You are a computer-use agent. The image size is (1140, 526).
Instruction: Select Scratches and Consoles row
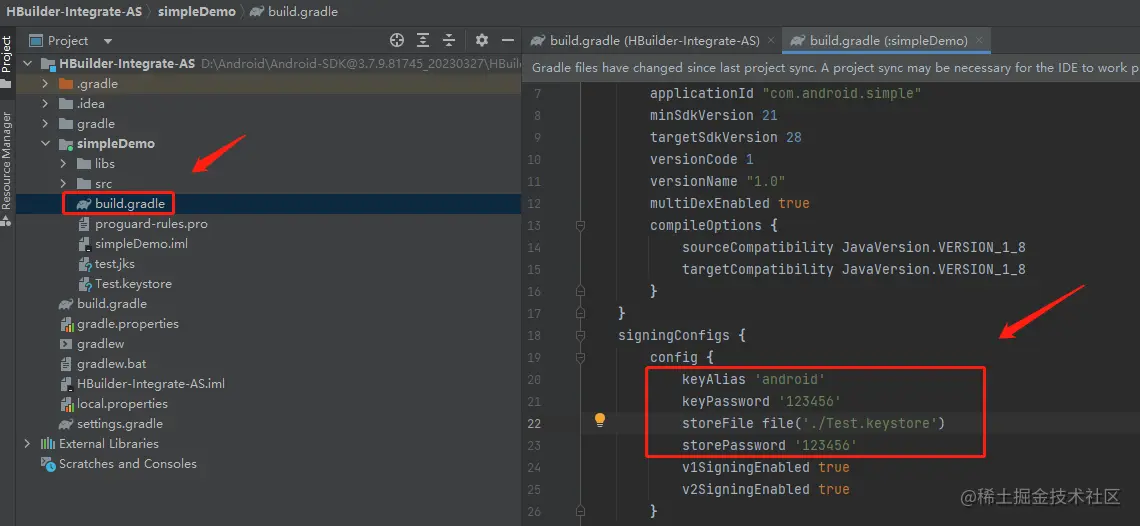(268, 463)
